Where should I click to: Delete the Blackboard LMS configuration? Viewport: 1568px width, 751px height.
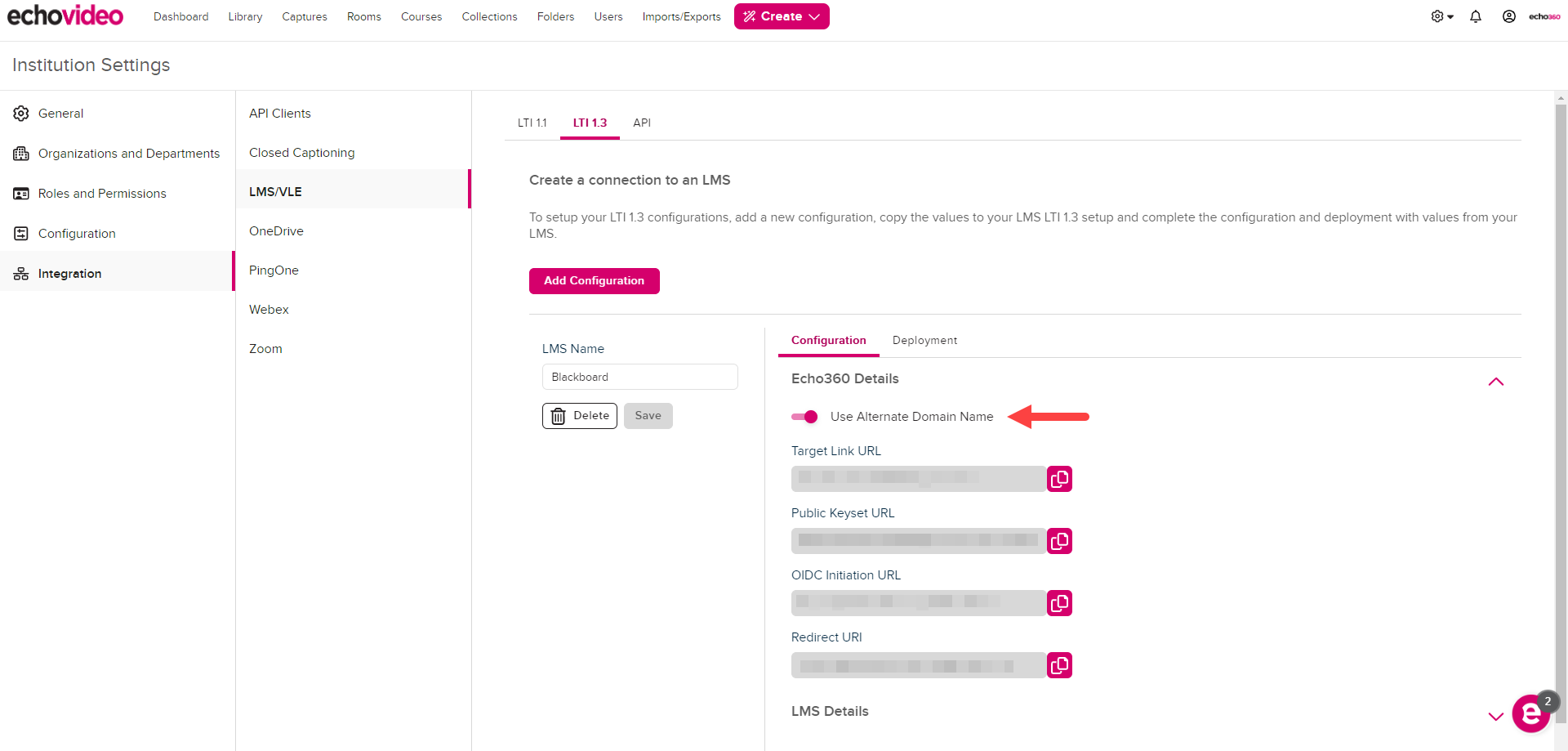point(580,416)
